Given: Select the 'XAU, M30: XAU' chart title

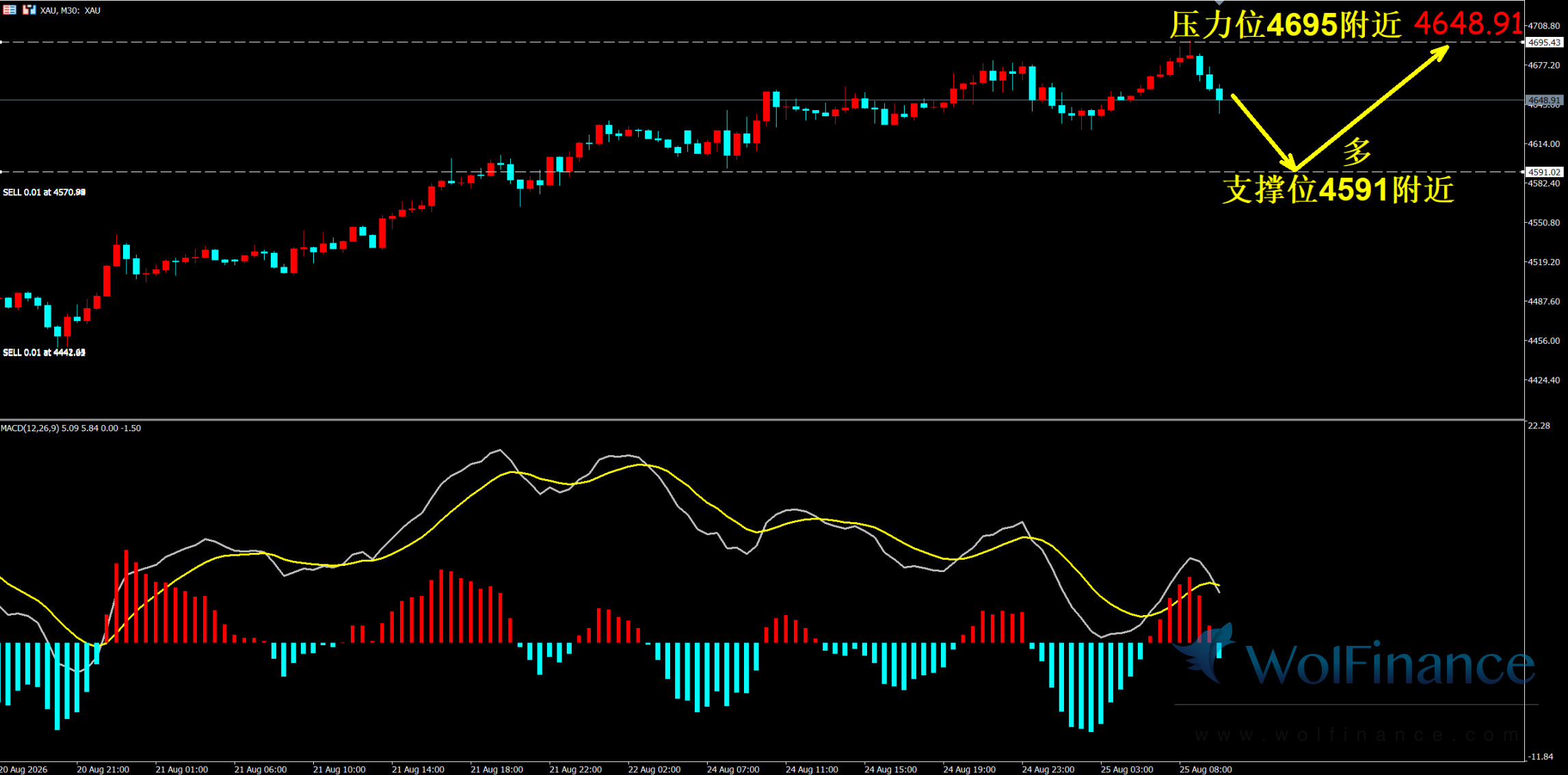Looking at the screenshot, I should coord(70,11).
